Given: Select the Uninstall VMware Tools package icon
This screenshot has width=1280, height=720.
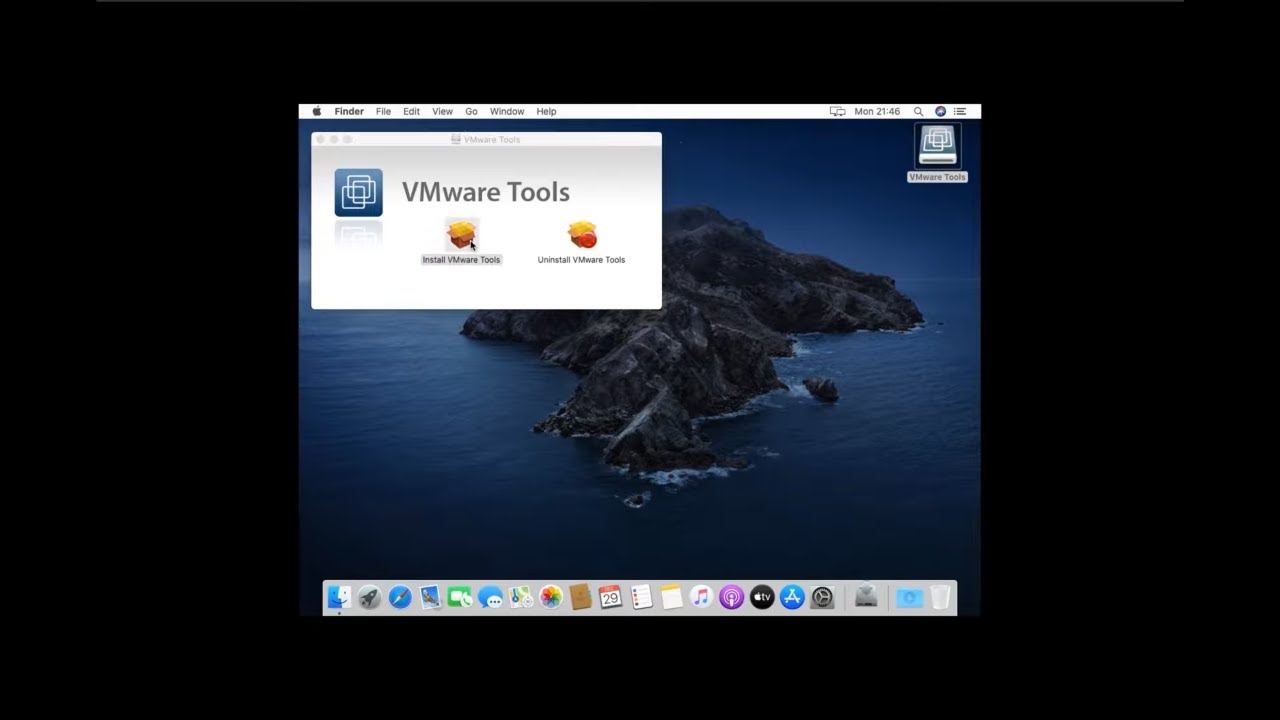Looking at the screenshot, I should click(x=582, y=235).
